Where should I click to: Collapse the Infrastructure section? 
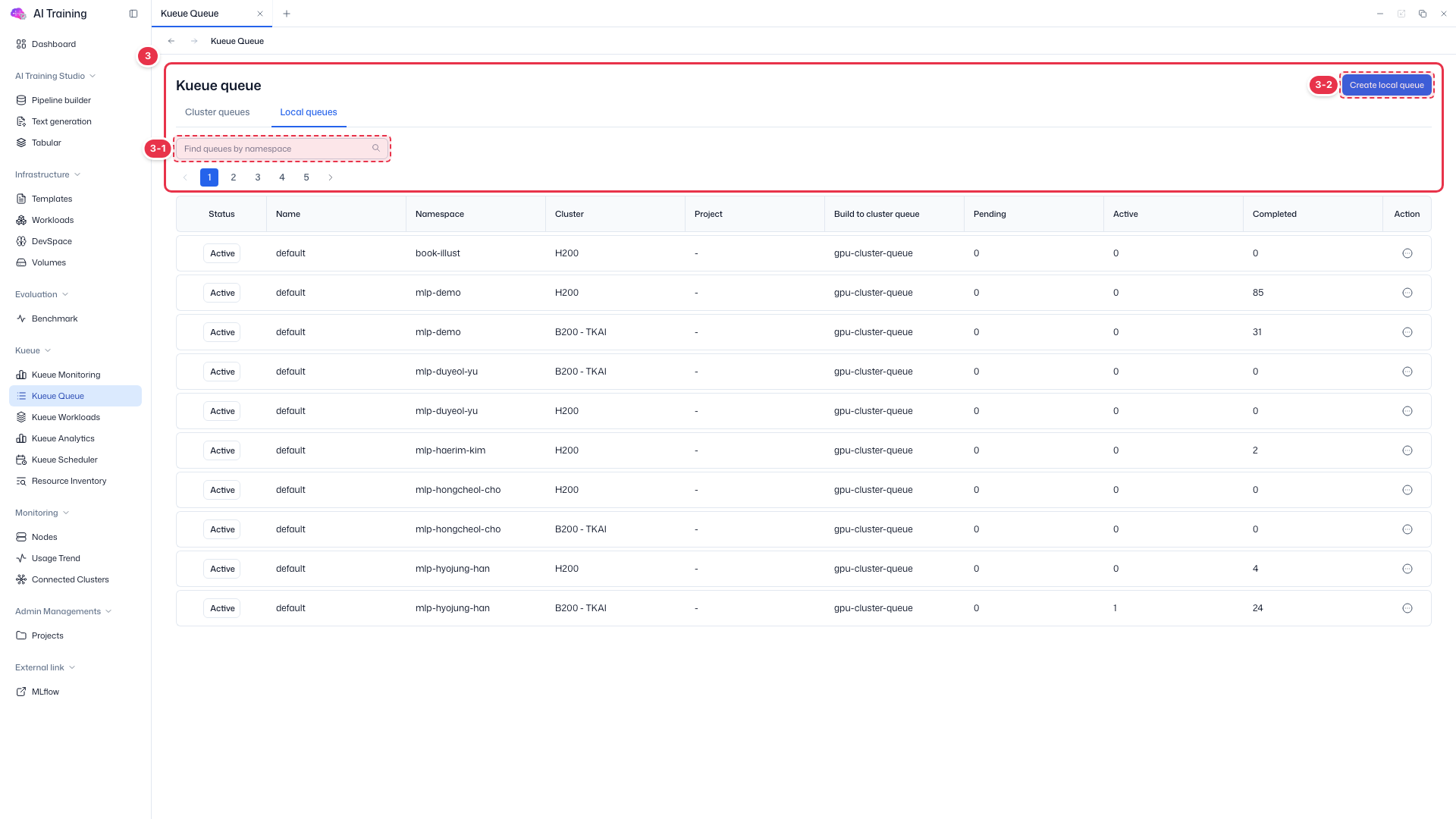[x=48, y=174]
